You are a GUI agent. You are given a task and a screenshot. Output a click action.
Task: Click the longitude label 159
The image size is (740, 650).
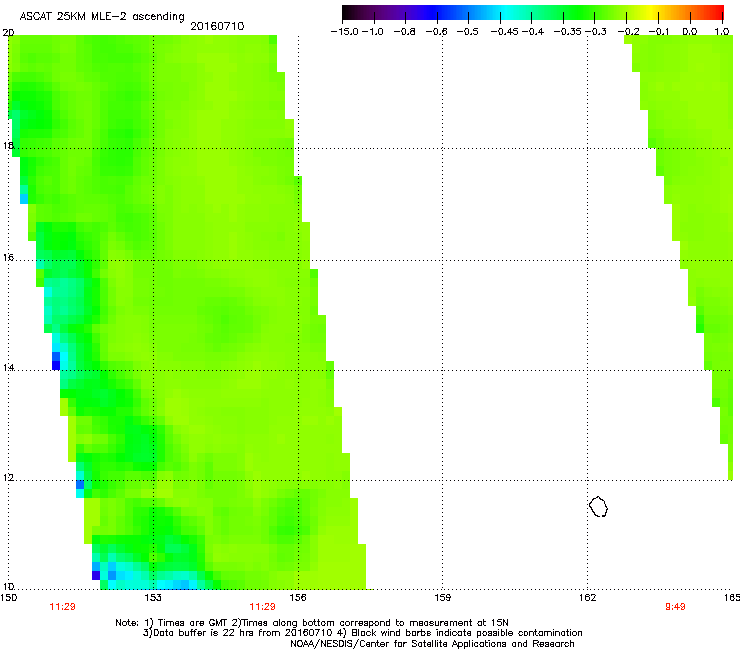pyautogui.click(x=443, y=598)
